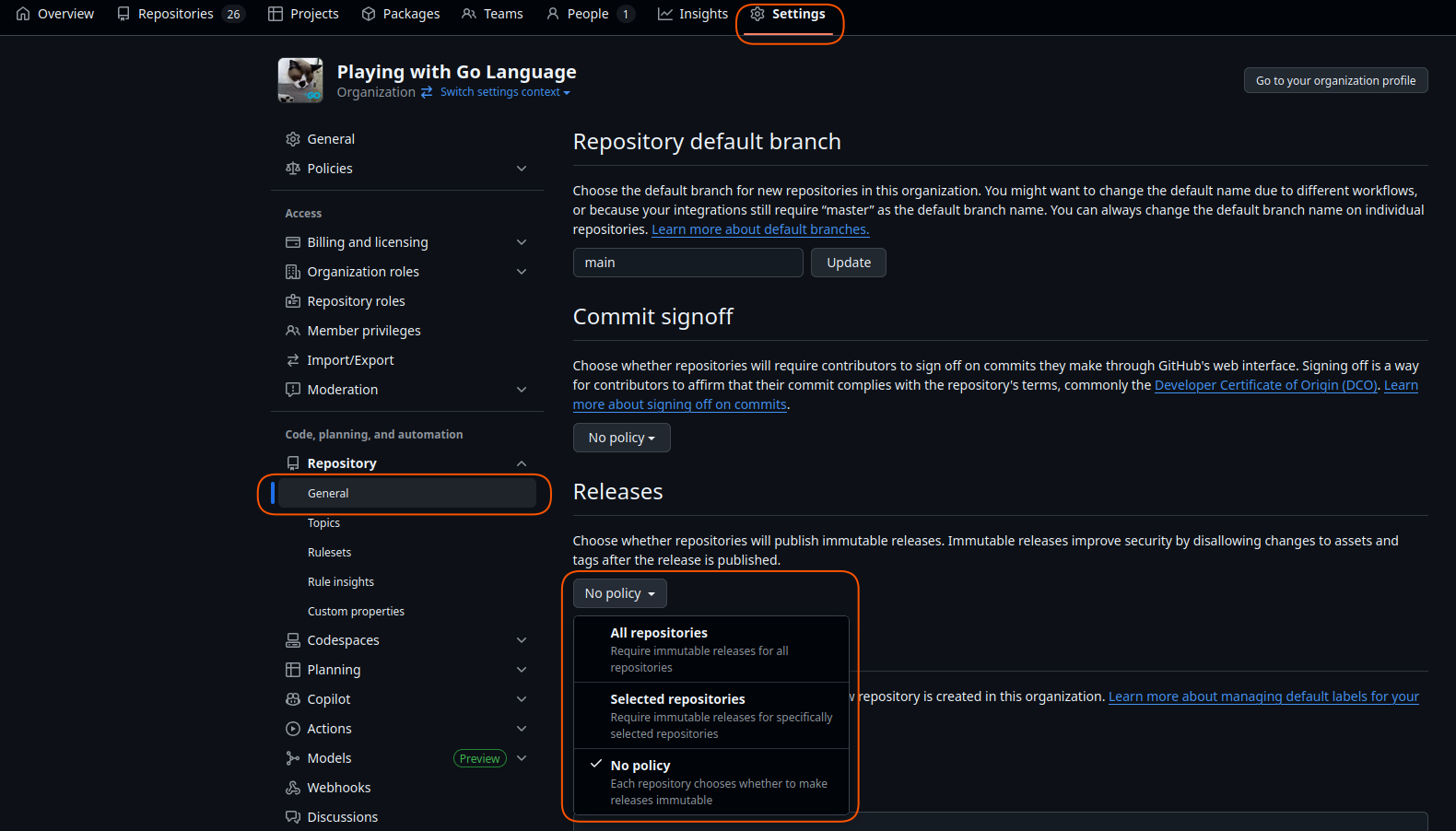Click the Update default branch button
Image resolution: width=1456 pixels, height=831 pixels.
848,263
